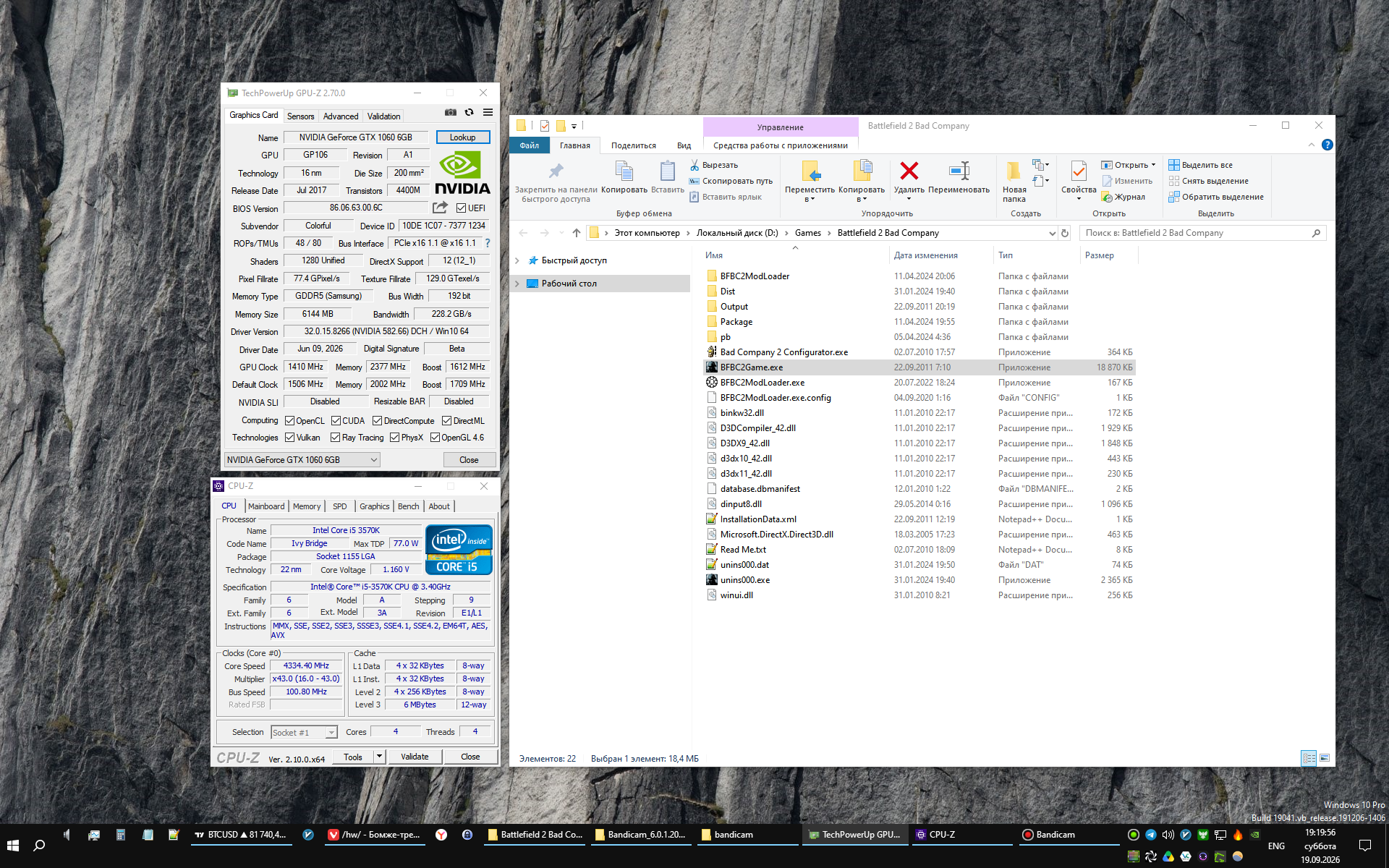Open the GTX 1060 6GB GPU selector dropdown
This screenshot has height=868, width=1389.
coord(302,460)
